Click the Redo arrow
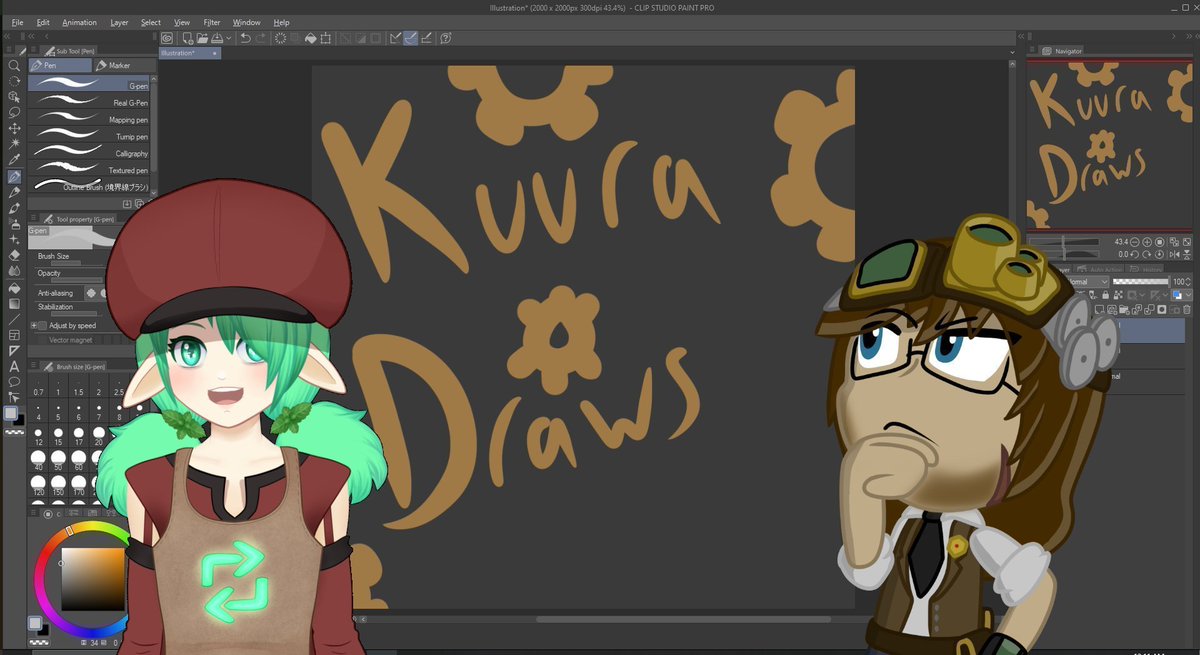The width and height of the screenshot is (1200, 655). coord(261,38)
